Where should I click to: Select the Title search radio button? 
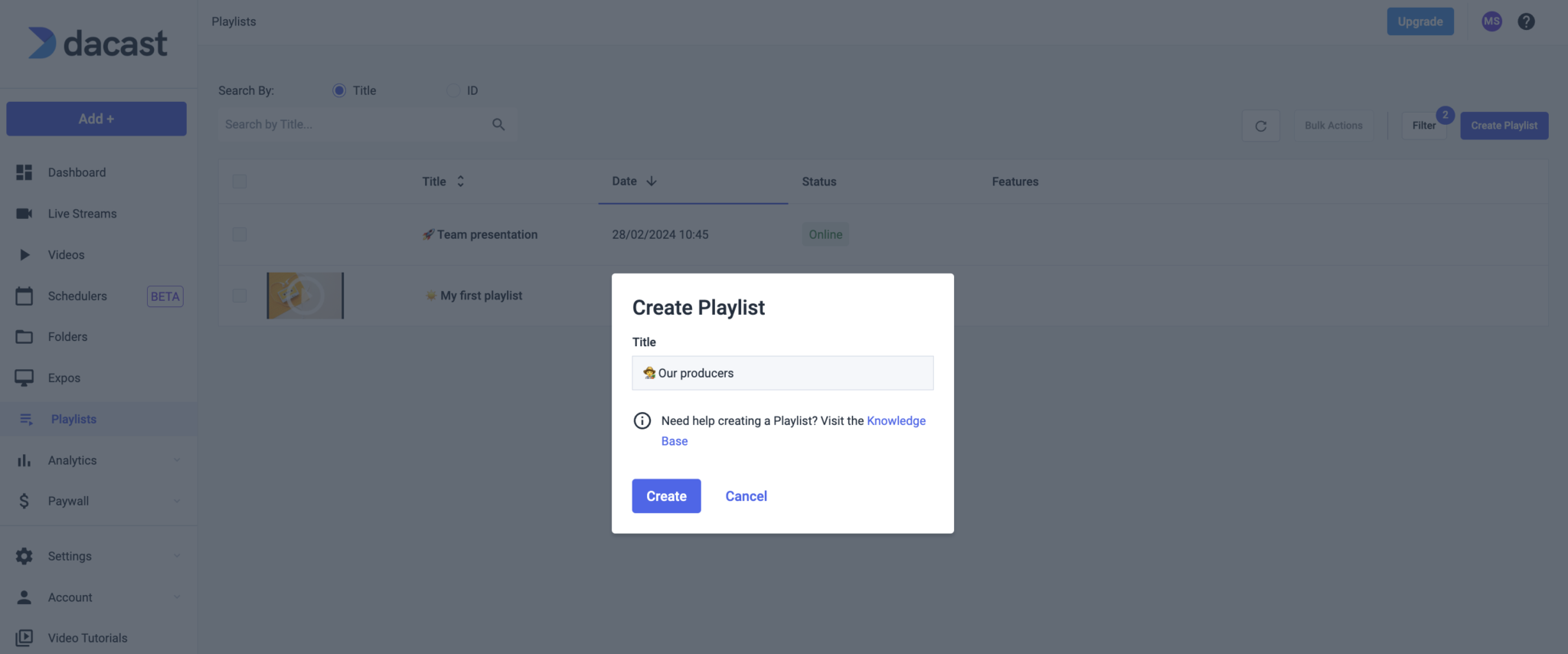[339, 90]
